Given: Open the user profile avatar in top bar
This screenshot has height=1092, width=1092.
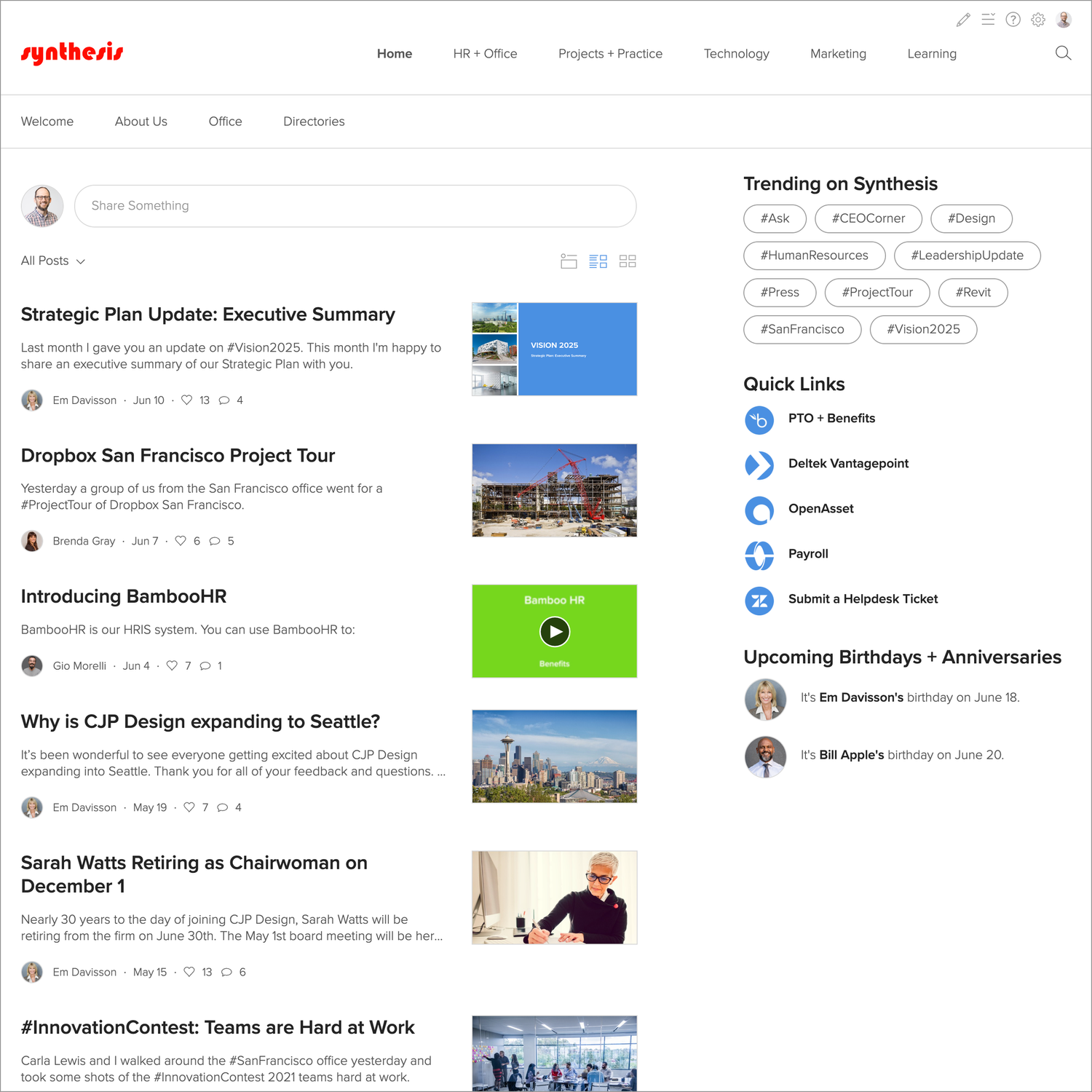Looking at the screenshot, I should pyautogui.click(x=1064, y=20).
